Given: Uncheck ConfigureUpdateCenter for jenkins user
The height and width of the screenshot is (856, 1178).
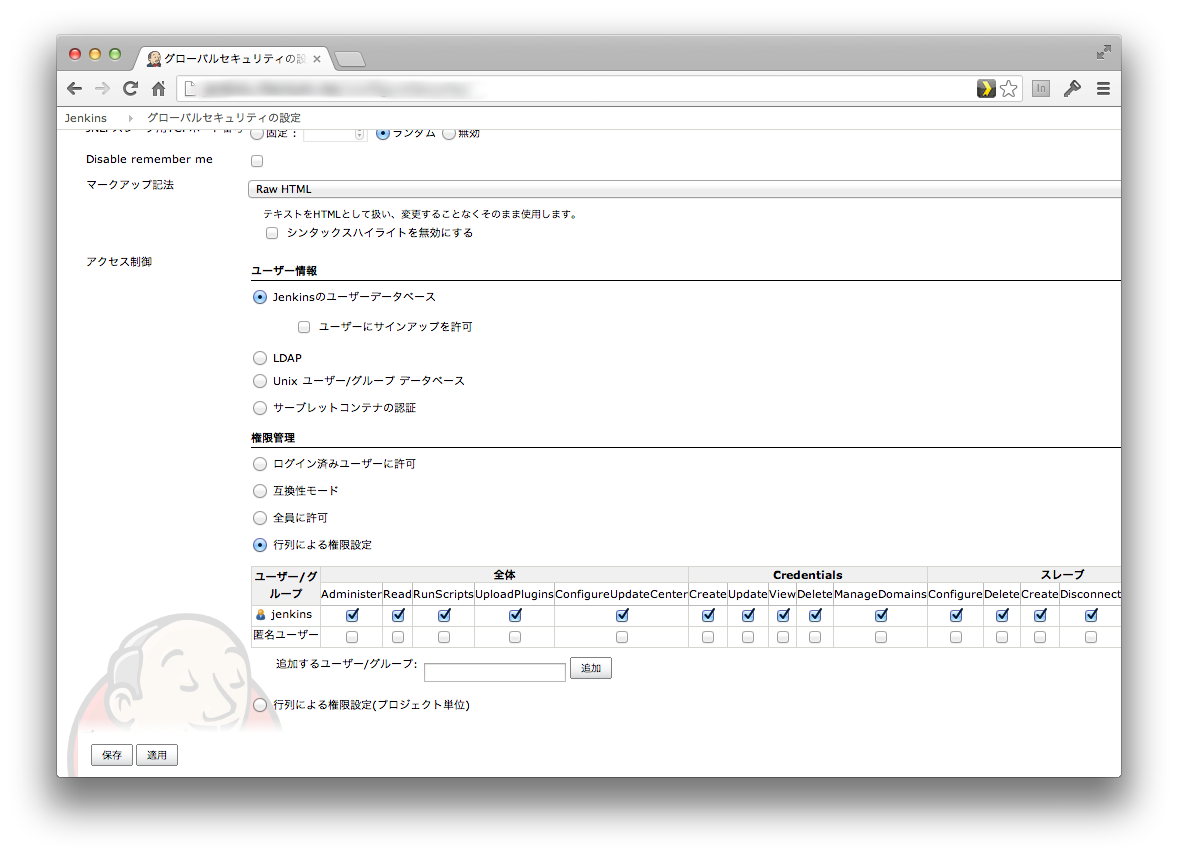Looking at the screenshot, I should coord(622,615).
